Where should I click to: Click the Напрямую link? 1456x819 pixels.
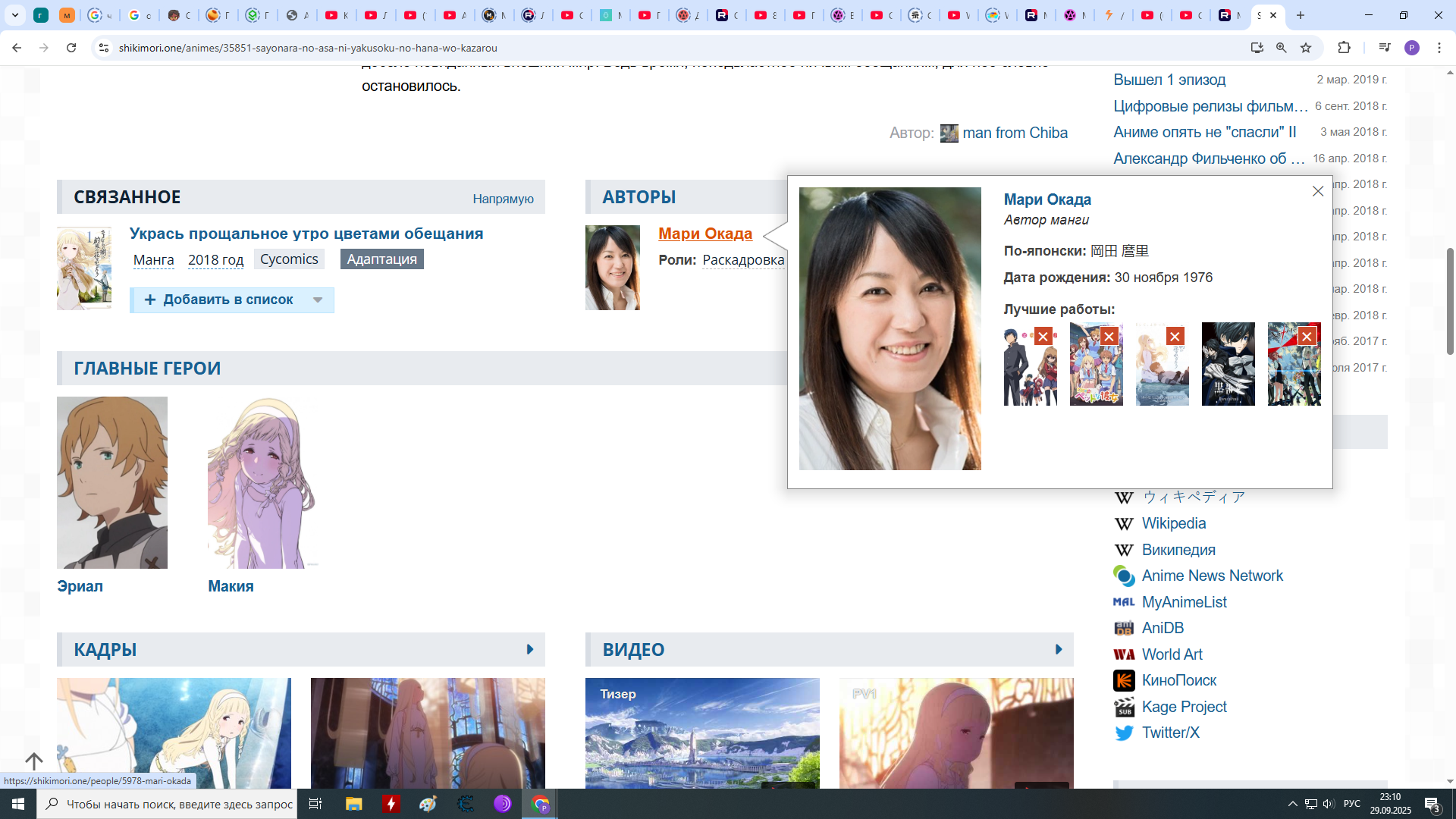click(x=503, y=199)
